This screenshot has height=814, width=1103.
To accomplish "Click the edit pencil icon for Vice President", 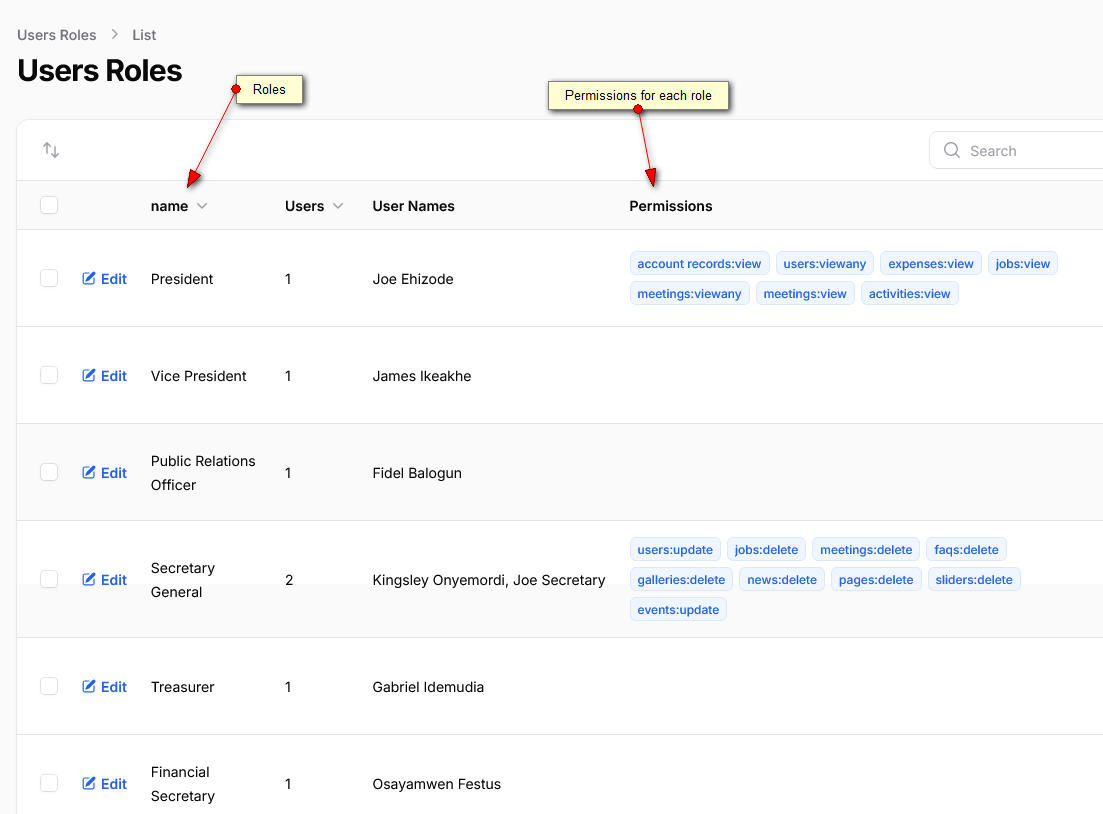I will click(89, 376).
